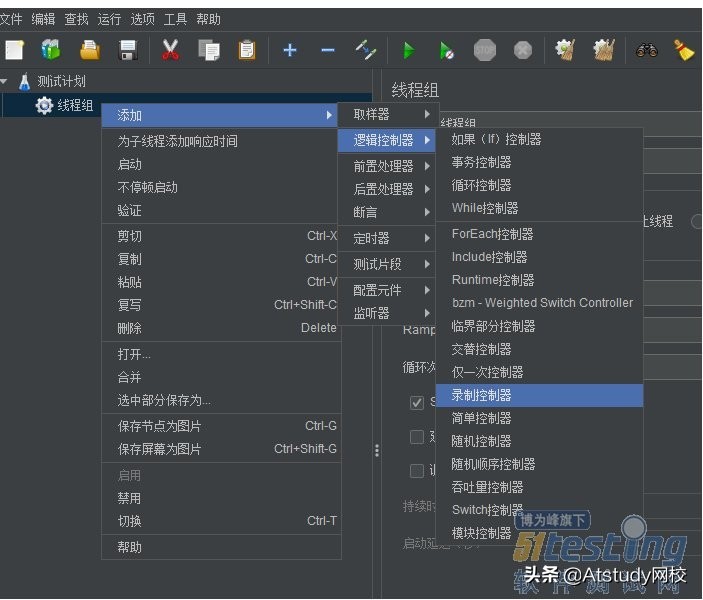Click 不停顿启动 in context menu
The width and height of the screenshot is (703, 600).
[x=220, y=187]
